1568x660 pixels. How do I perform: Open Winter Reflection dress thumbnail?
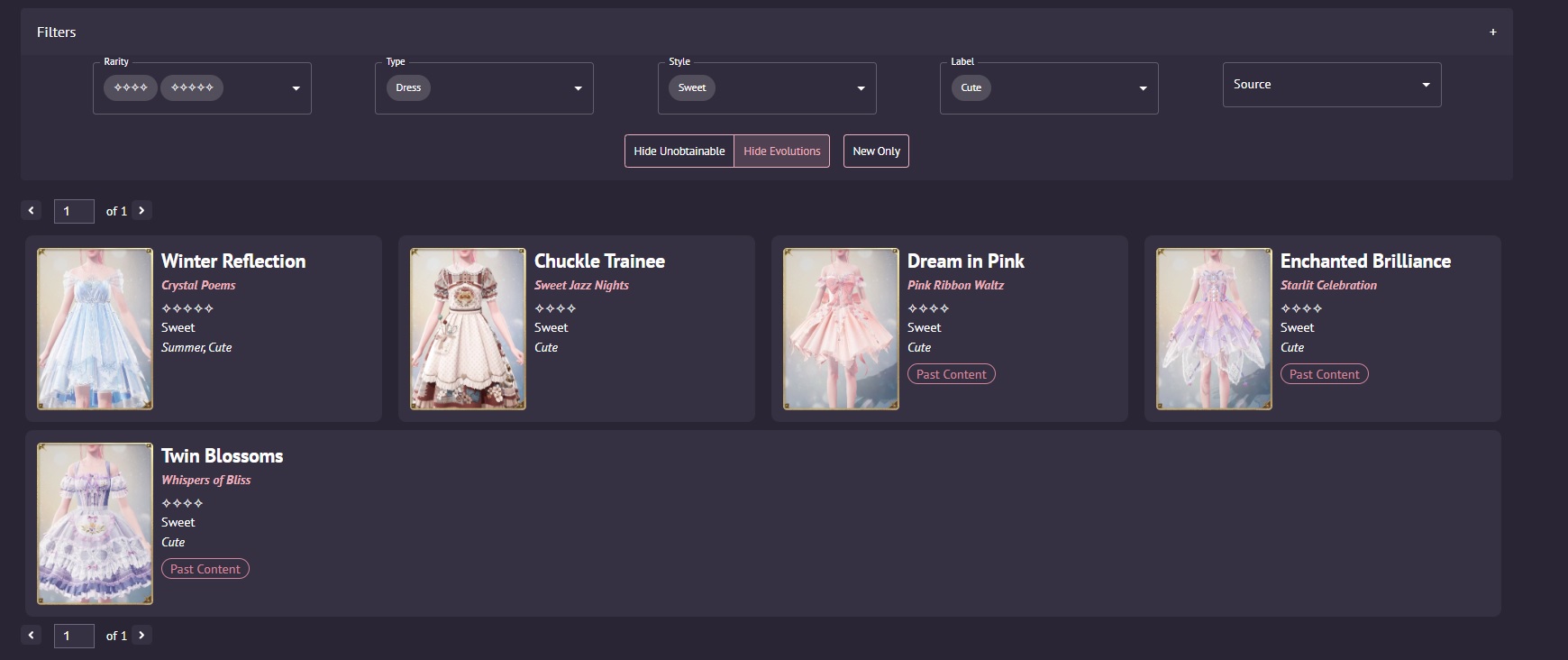point(95,329)
